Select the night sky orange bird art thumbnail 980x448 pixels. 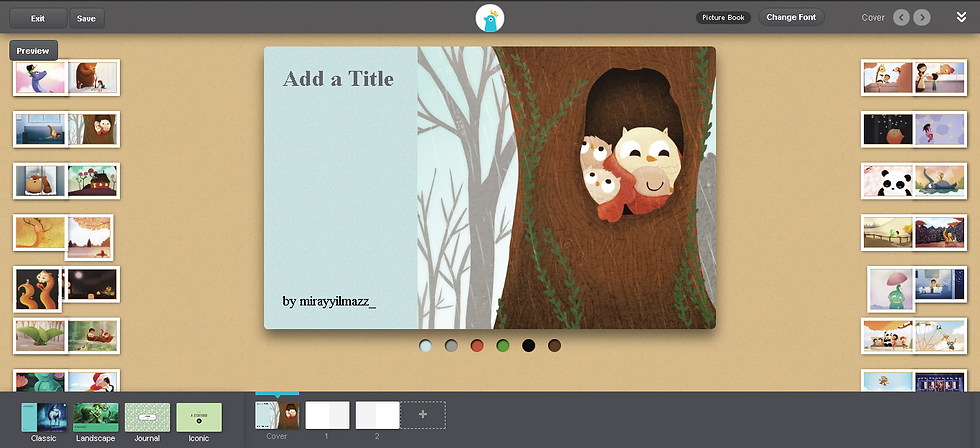[888, 129]
